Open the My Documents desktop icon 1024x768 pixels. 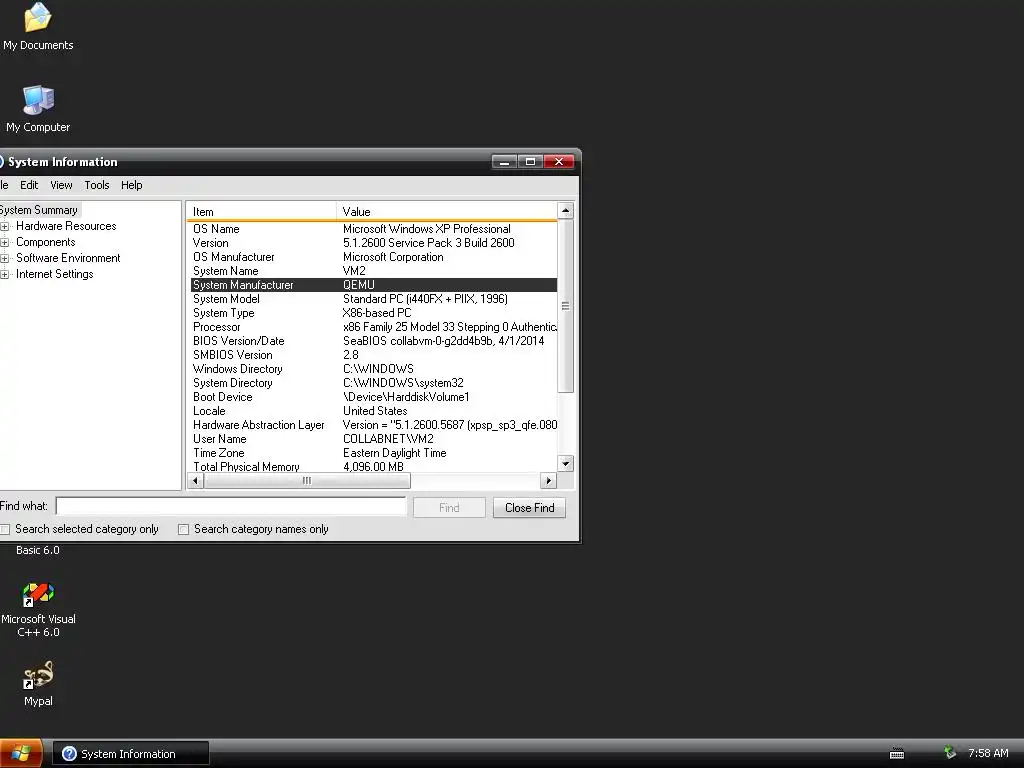(38, 26)
